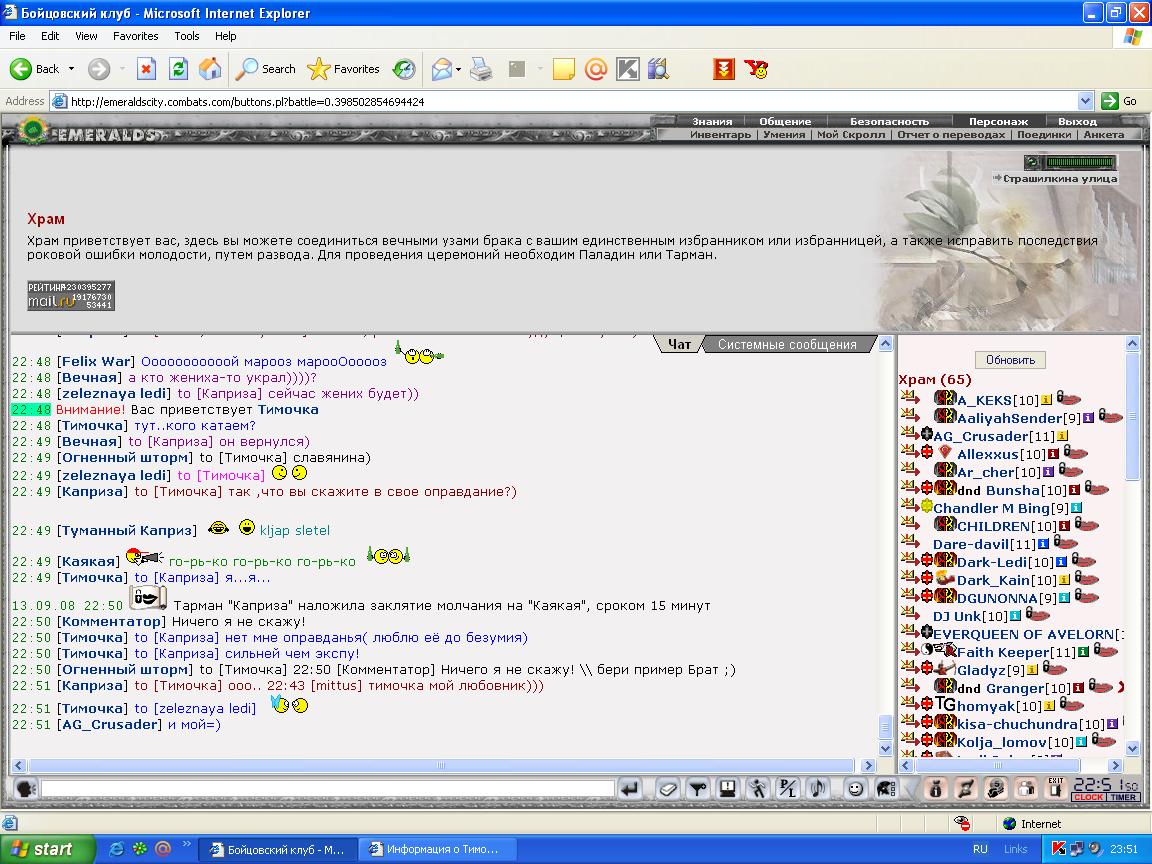This screenshot has width=1152, height=864.
Task: Click the mail.ru rating banner
Action: (71, 295)
